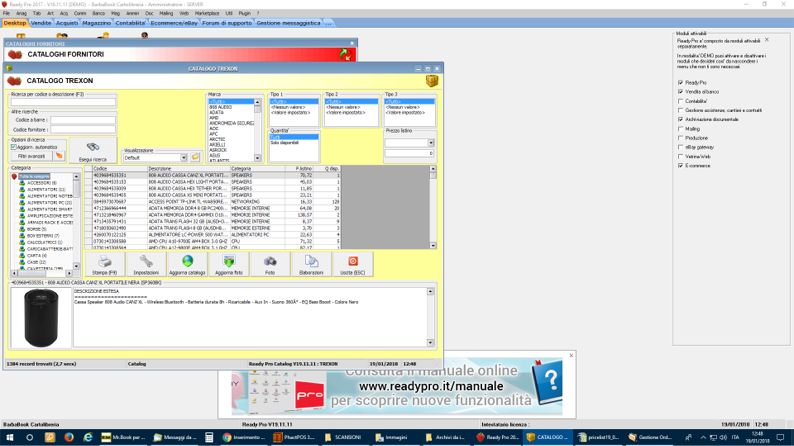The width and height of the screenshot is (794, 446).
Task: Click Tutte le categorie root tree icon
Action: click(15, 176)
